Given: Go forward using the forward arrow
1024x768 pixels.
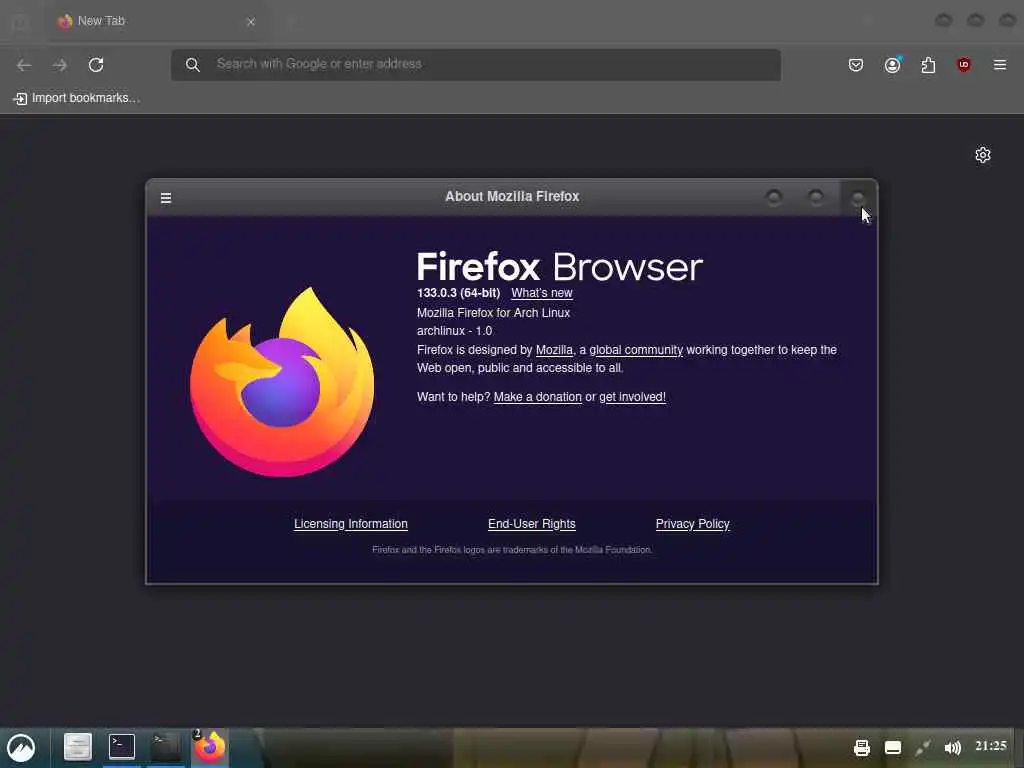Looking at the screenshot, I should [59, 65].
